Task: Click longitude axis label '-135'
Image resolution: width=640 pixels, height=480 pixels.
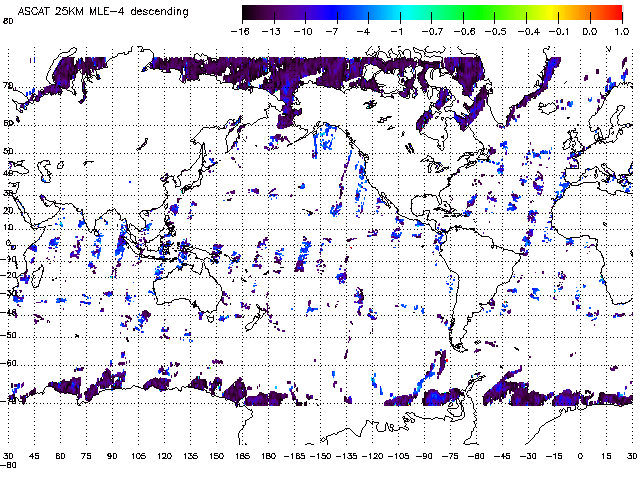Action: tap(346, 456)
